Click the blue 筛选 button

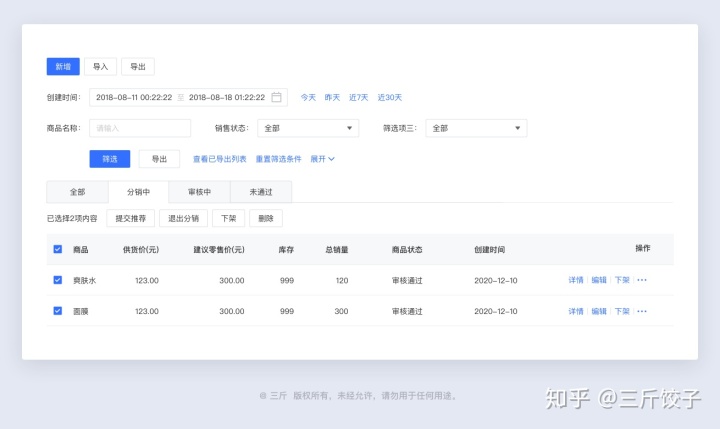[110, 159]
